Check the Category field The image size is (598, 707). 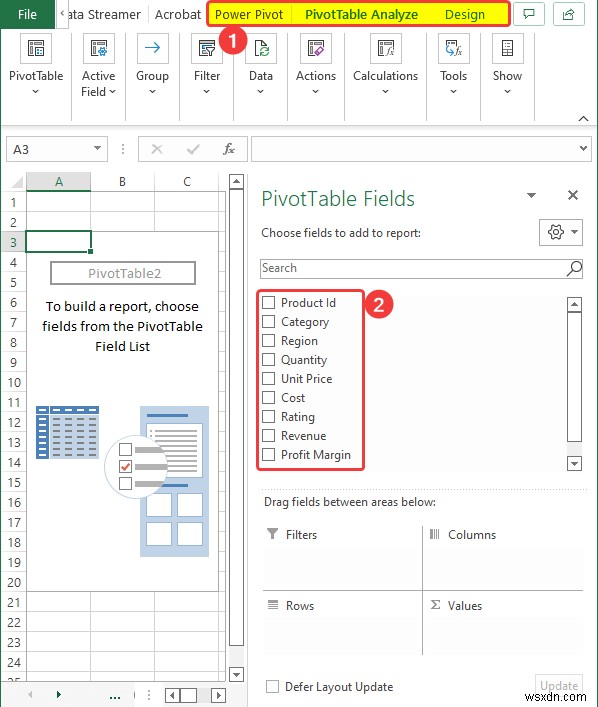pyautogui.click(x=268, y=321)
